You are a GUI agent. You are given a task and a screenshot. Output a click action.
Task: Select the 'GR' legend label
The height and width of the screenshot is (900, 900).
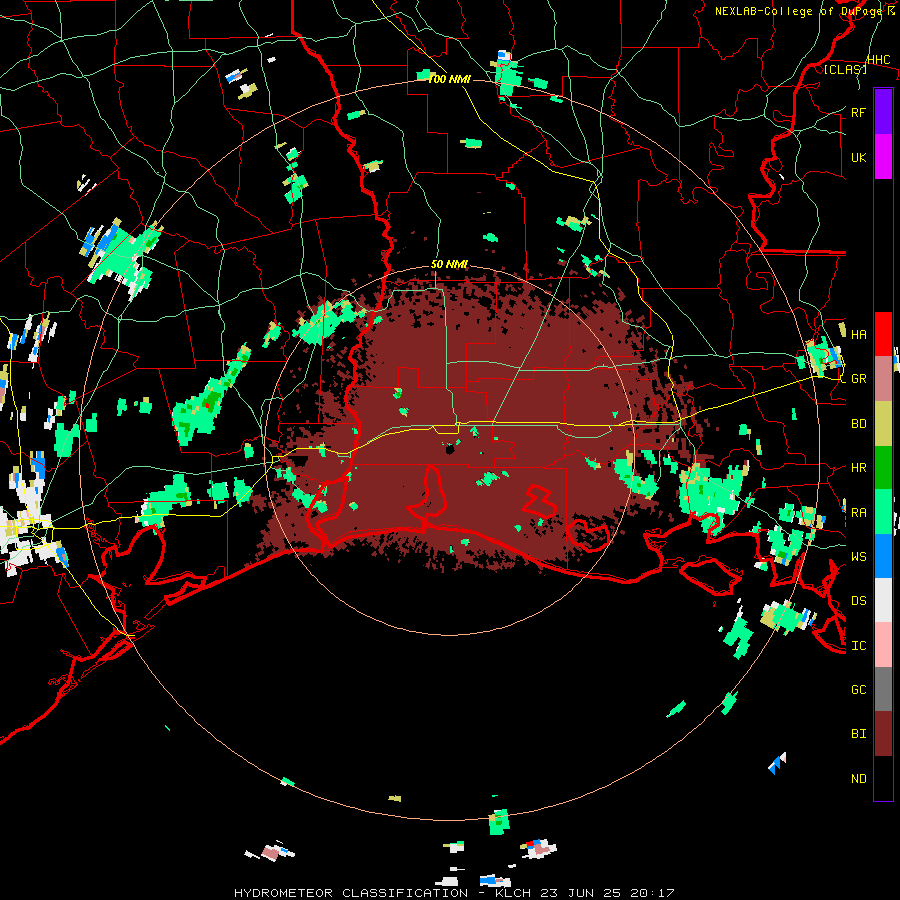[858, 379]
